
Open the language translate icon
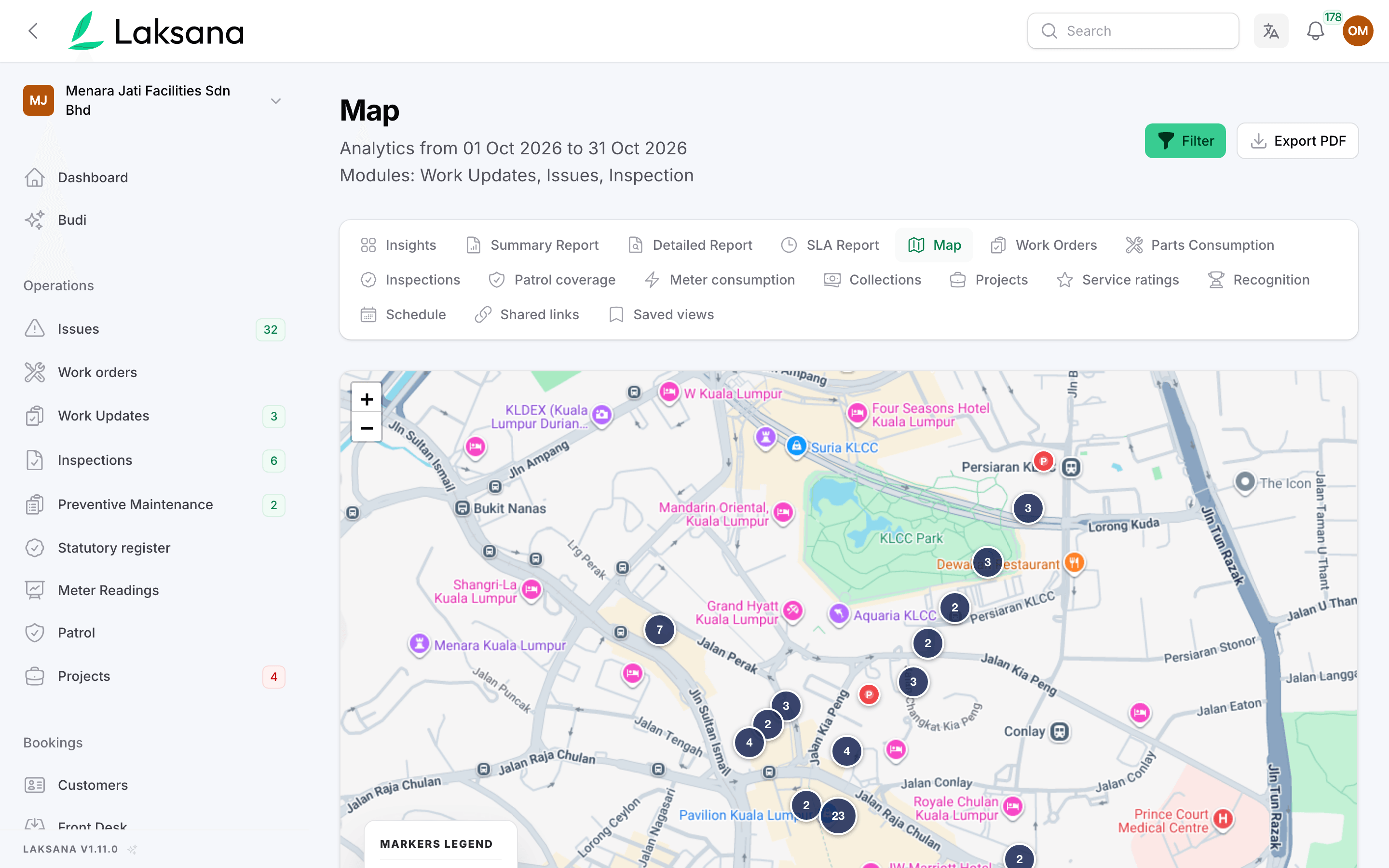pos(1271,31)
